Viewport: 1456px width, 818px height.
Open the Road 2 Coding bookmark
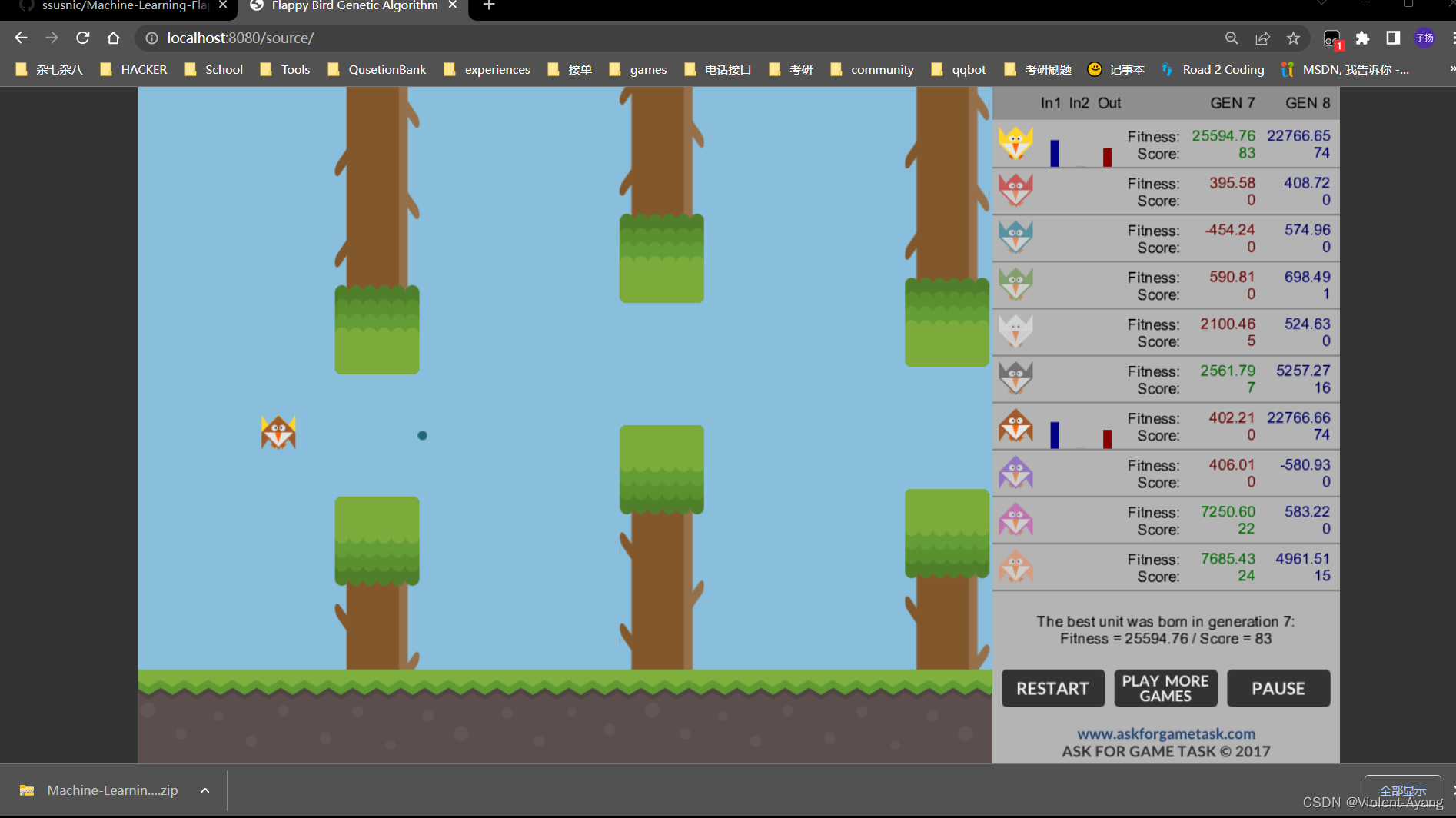(1212, 70)
